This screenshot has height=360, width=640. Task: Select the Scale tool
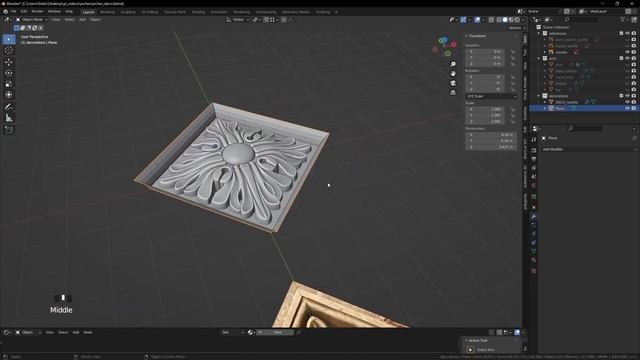coord(9,84)
